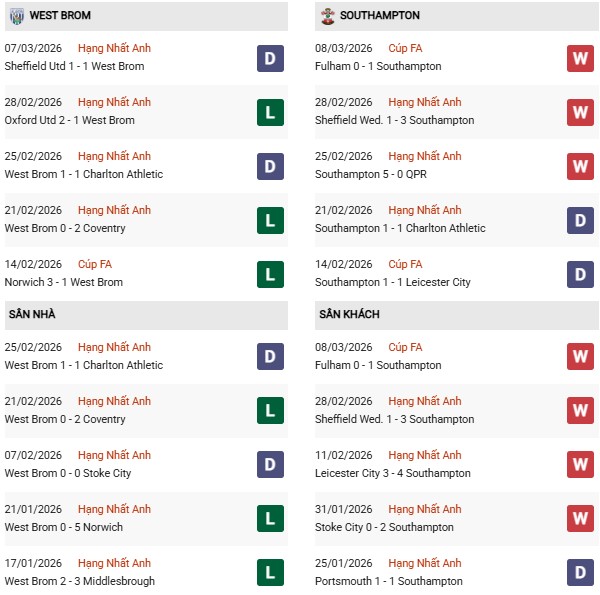Click the L badge for West Brom 0-5 Norwich

pos(270,519)
